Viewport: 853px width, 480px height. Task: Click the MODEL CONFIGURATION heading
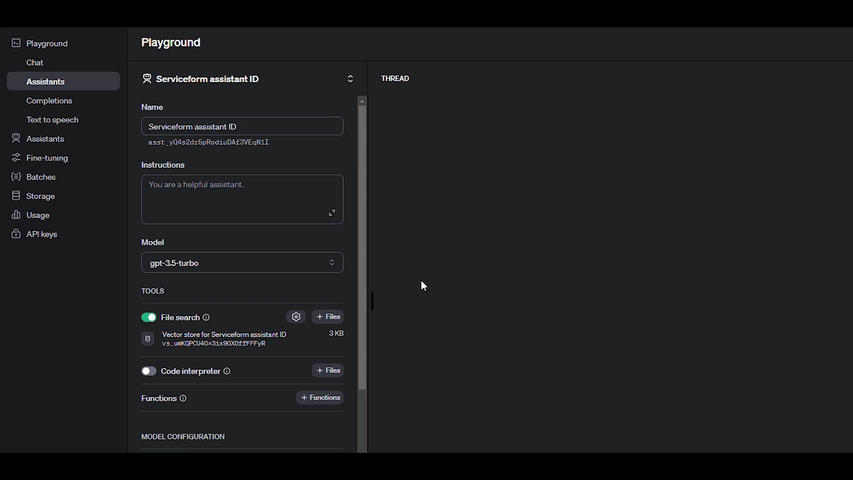[x=183, y=436]
